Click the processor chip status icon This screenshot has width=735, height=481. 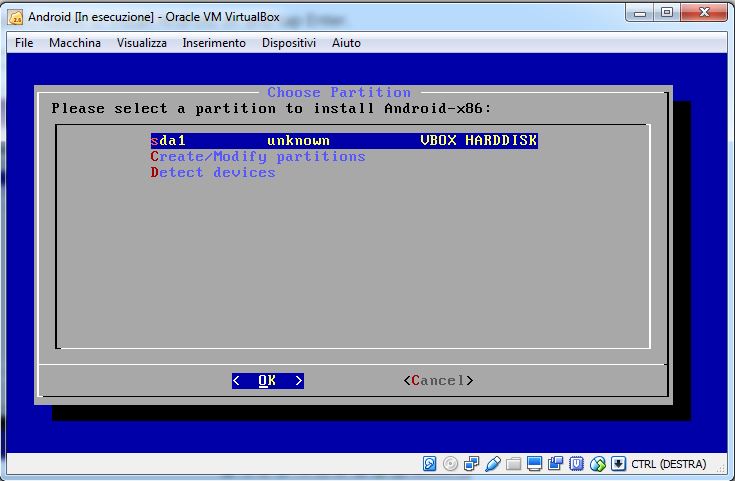point(577,464)
